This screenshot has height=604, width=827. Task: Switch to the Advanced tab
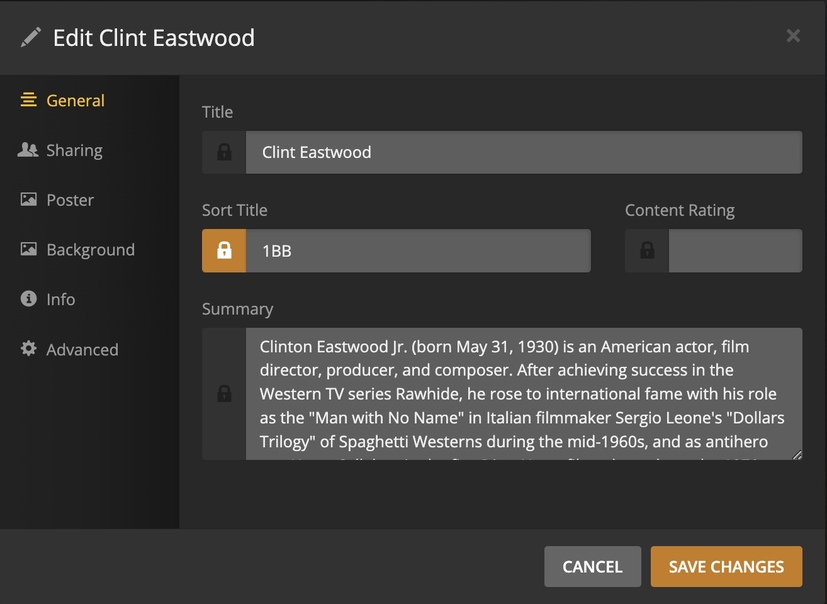[82, 349]
